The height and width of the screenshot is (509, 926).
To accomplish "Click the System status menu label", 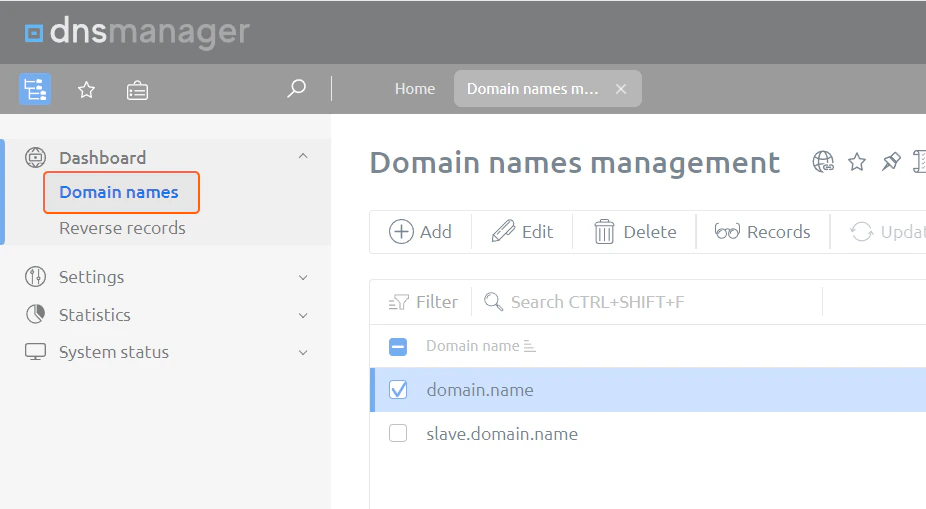I will pyautogui.click(x=114, y=352).
